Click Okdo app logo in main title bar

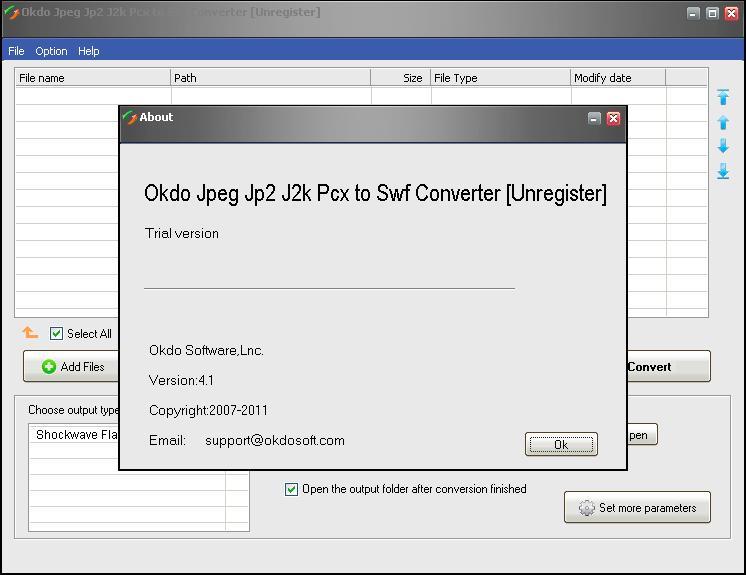pyautogui.click(x=11, y=13)
